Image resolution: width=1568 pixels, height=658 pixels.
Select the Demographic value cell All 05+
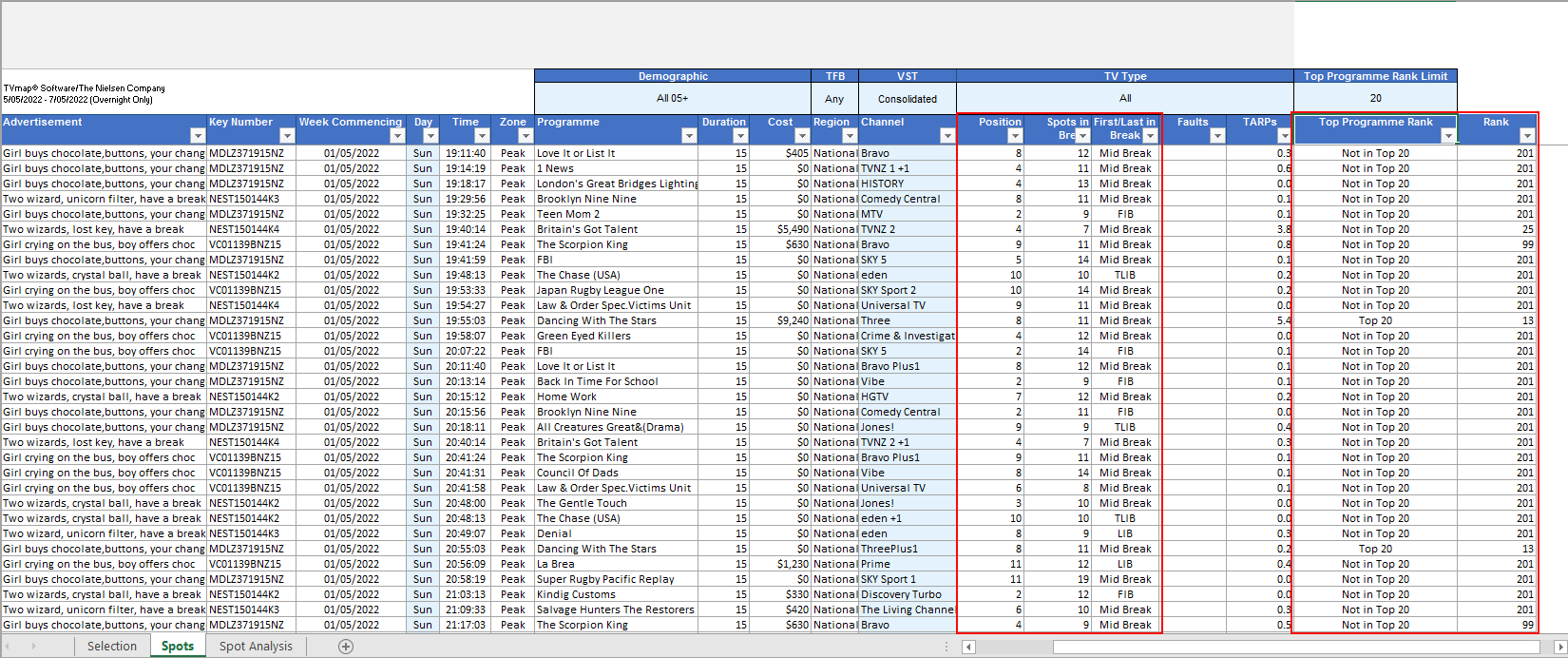point(673,98)
